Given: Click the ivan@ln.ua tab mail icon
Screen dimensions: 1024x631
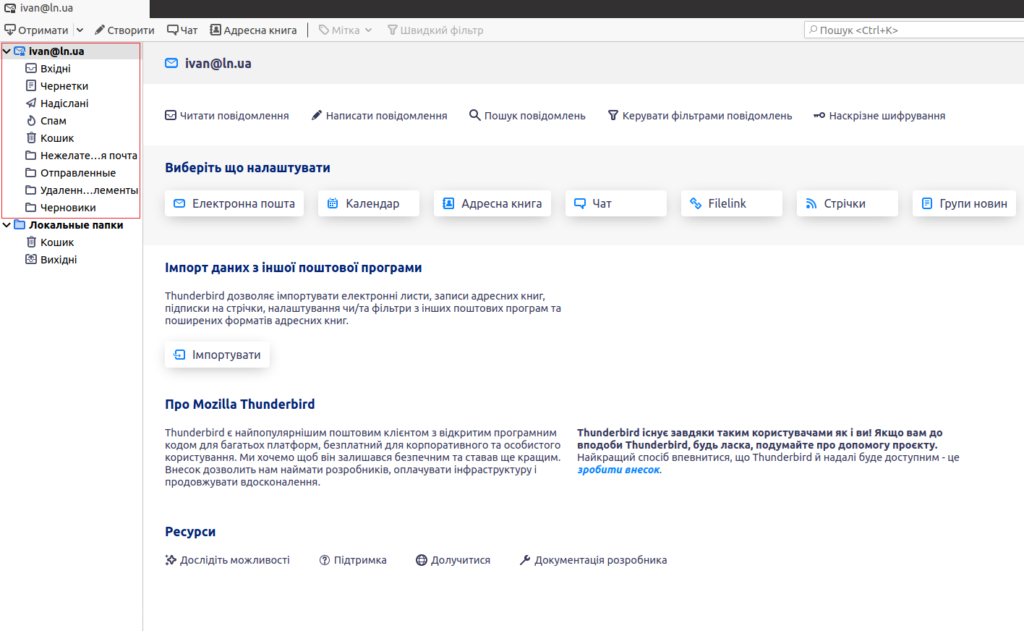Looking at the screenshot, I should (10, 8).
